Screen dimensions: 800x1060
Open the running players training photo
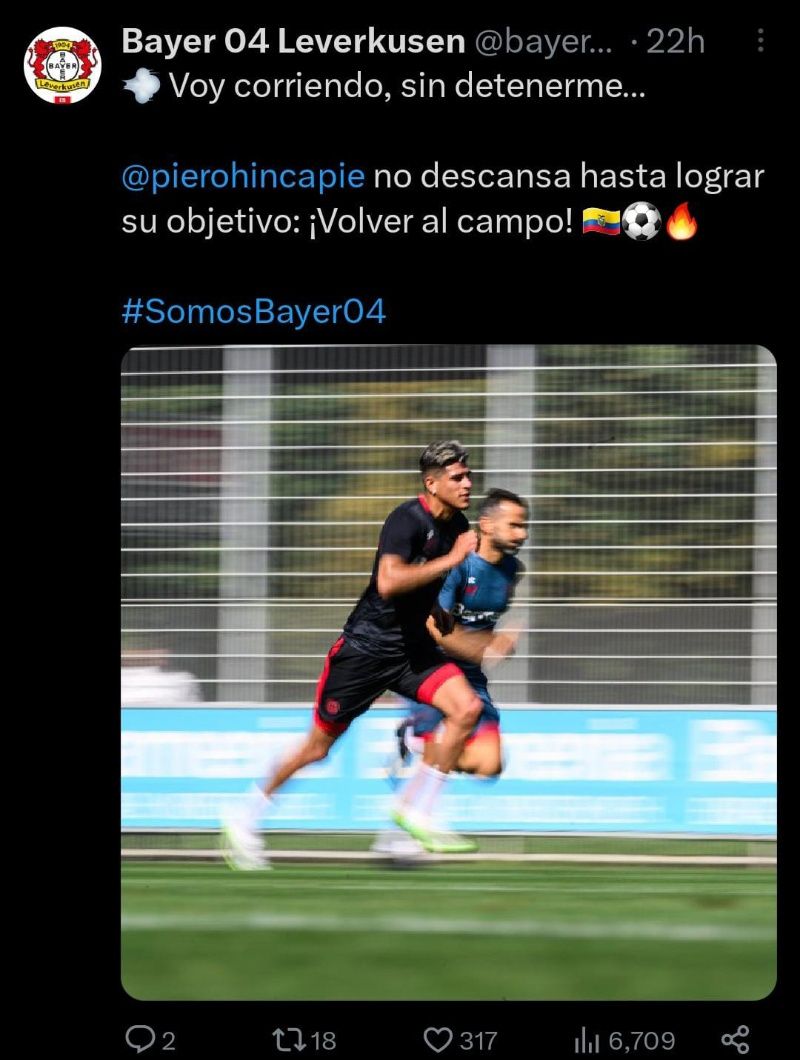pyautogui.click(x=449, y=673)
